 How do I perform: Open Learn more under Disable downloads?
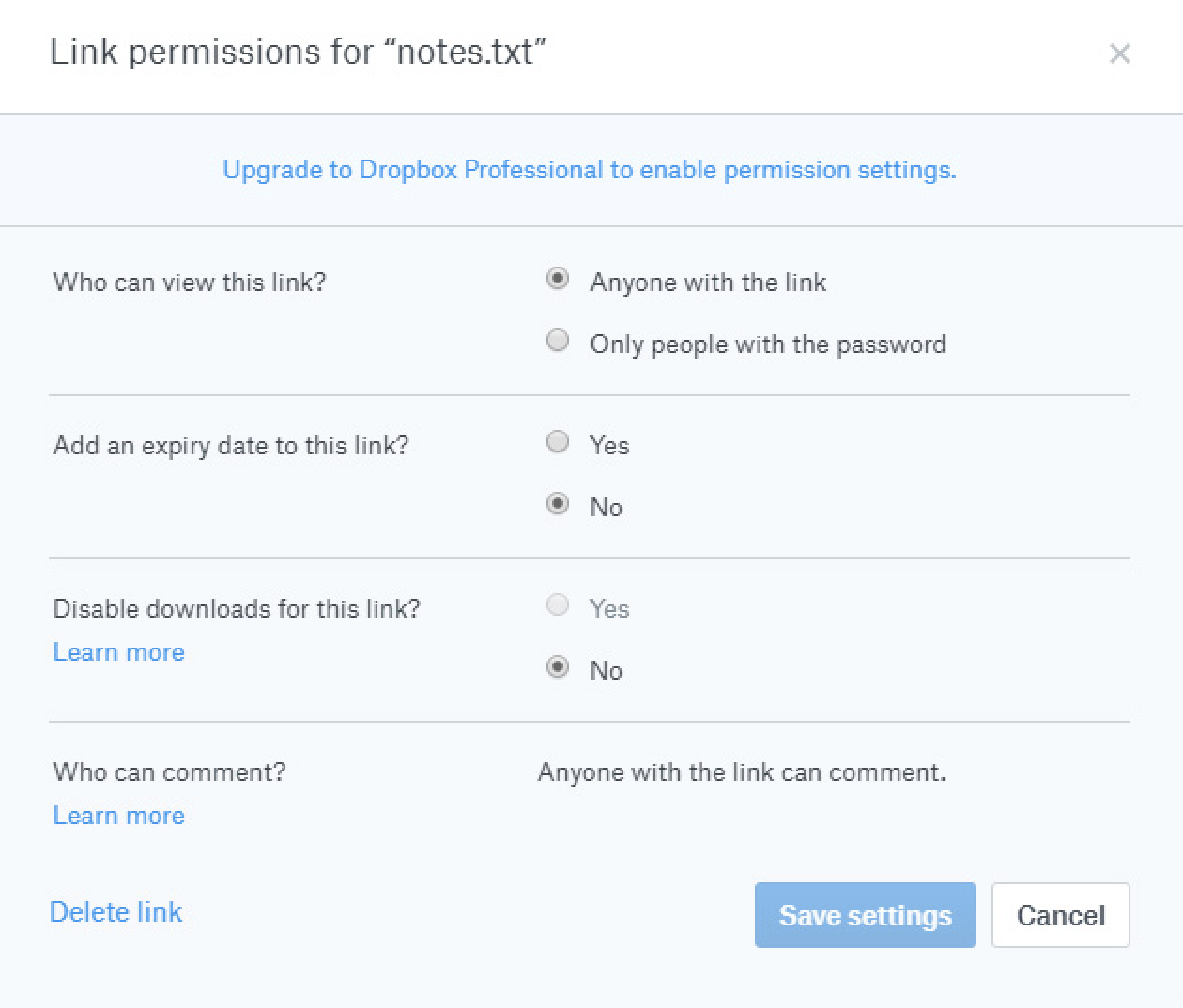(x=118, y=652)
